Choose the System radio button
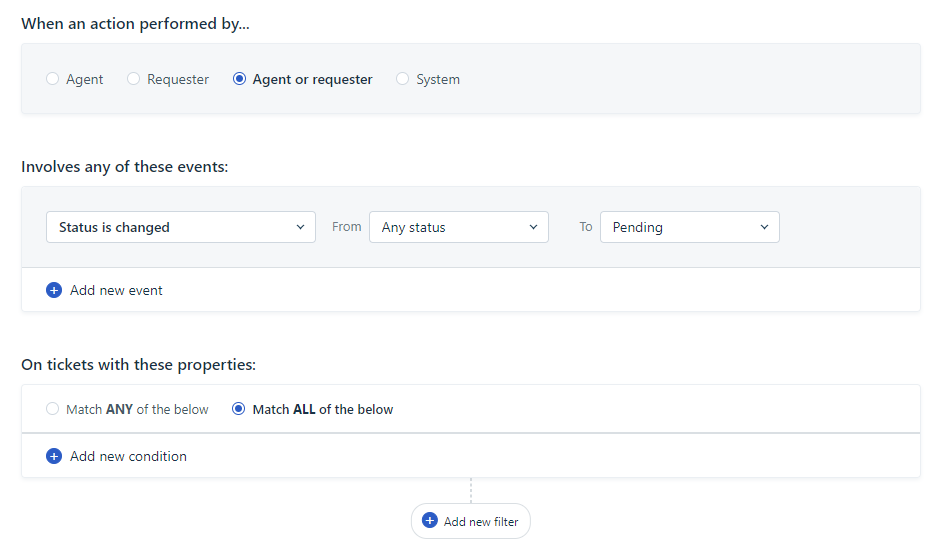This screenshot has width=940, height=556. pyautogui.click(x=402, y=79)
